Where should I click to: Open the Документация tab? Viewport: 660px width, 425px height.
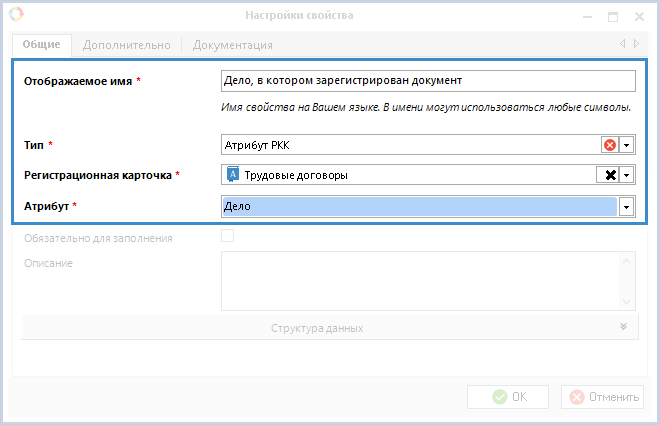click(x=232, y=45)
